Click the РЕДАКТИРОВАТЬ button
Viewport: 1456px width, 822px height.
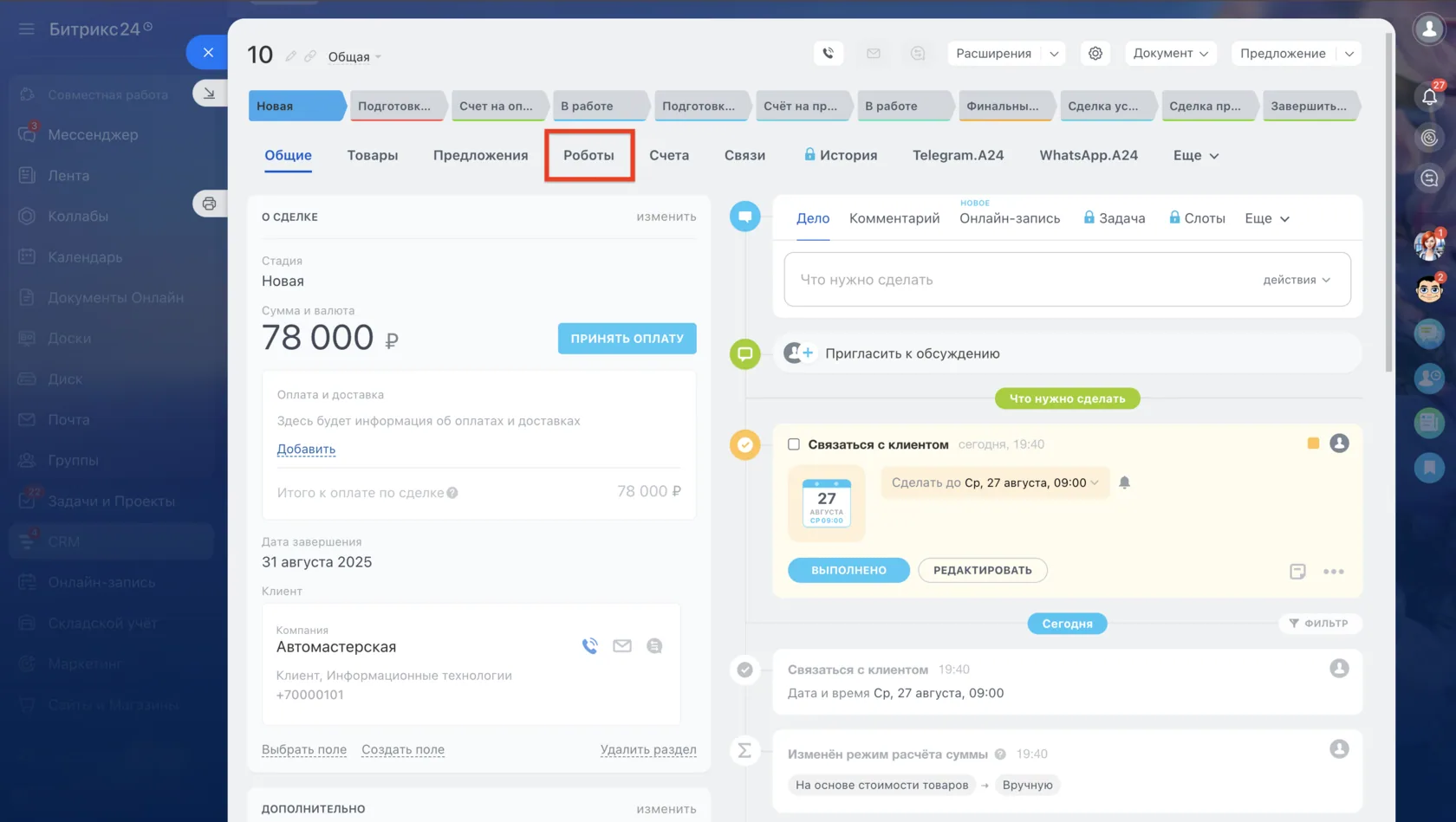coord(983,570)
